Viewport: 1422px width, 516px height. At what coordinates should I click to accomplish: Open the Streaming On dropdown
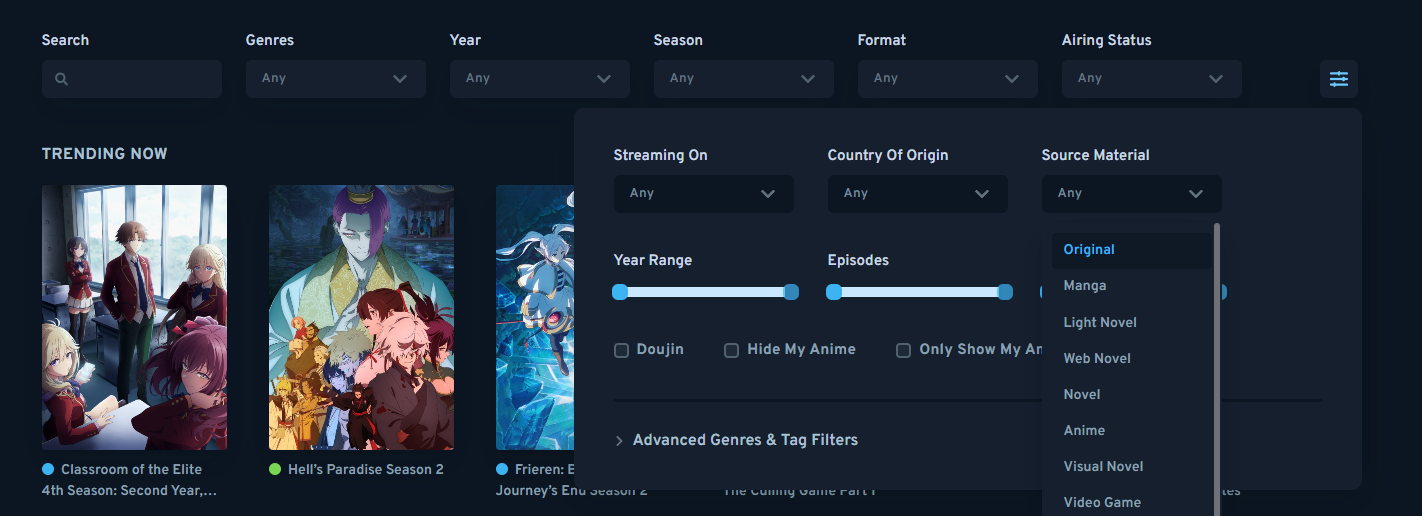click(704, 194)
